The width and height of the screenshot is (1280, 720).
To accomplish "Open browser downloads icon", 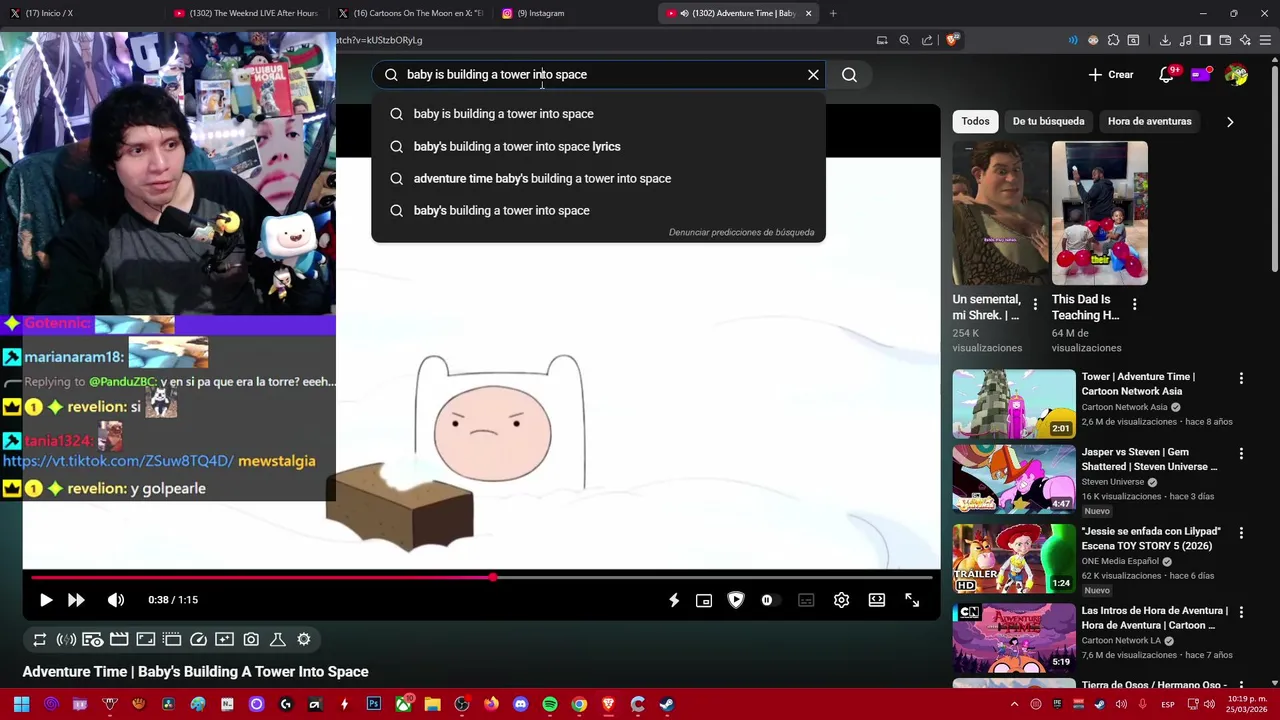I will coord(1165,40).
